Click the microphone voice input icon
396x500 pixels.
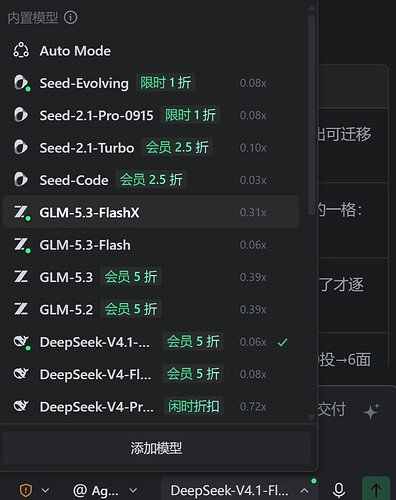(x=339, y=490)
